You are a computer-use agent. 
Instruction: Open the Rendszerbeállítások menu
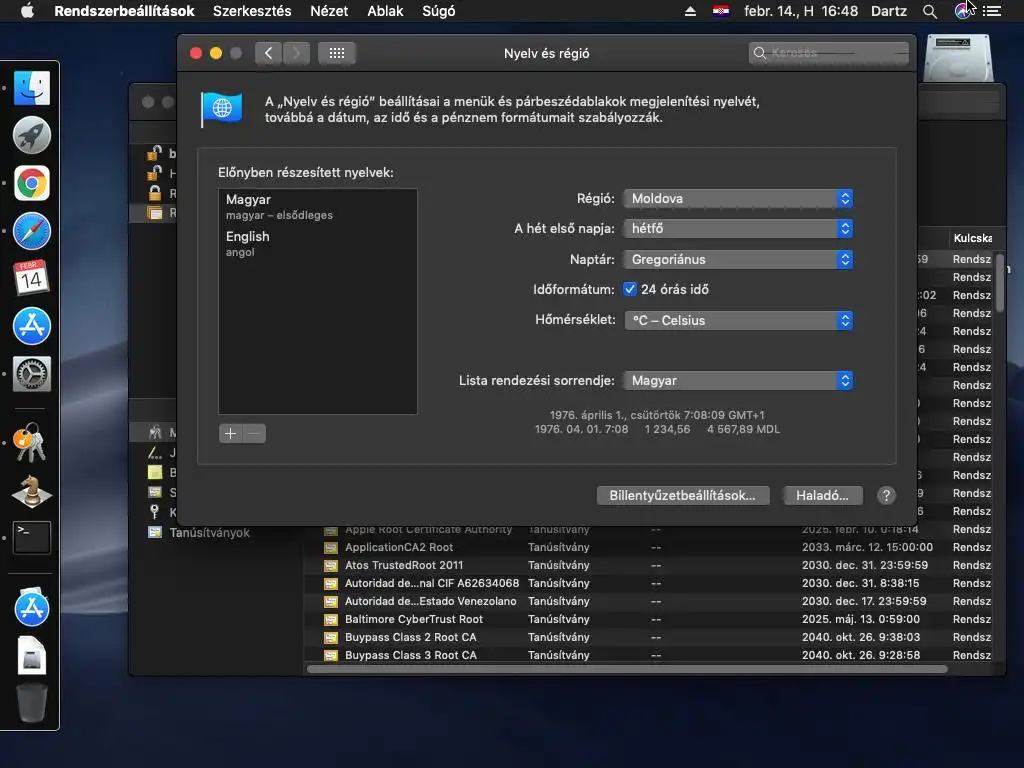click(x=124, y=11)
